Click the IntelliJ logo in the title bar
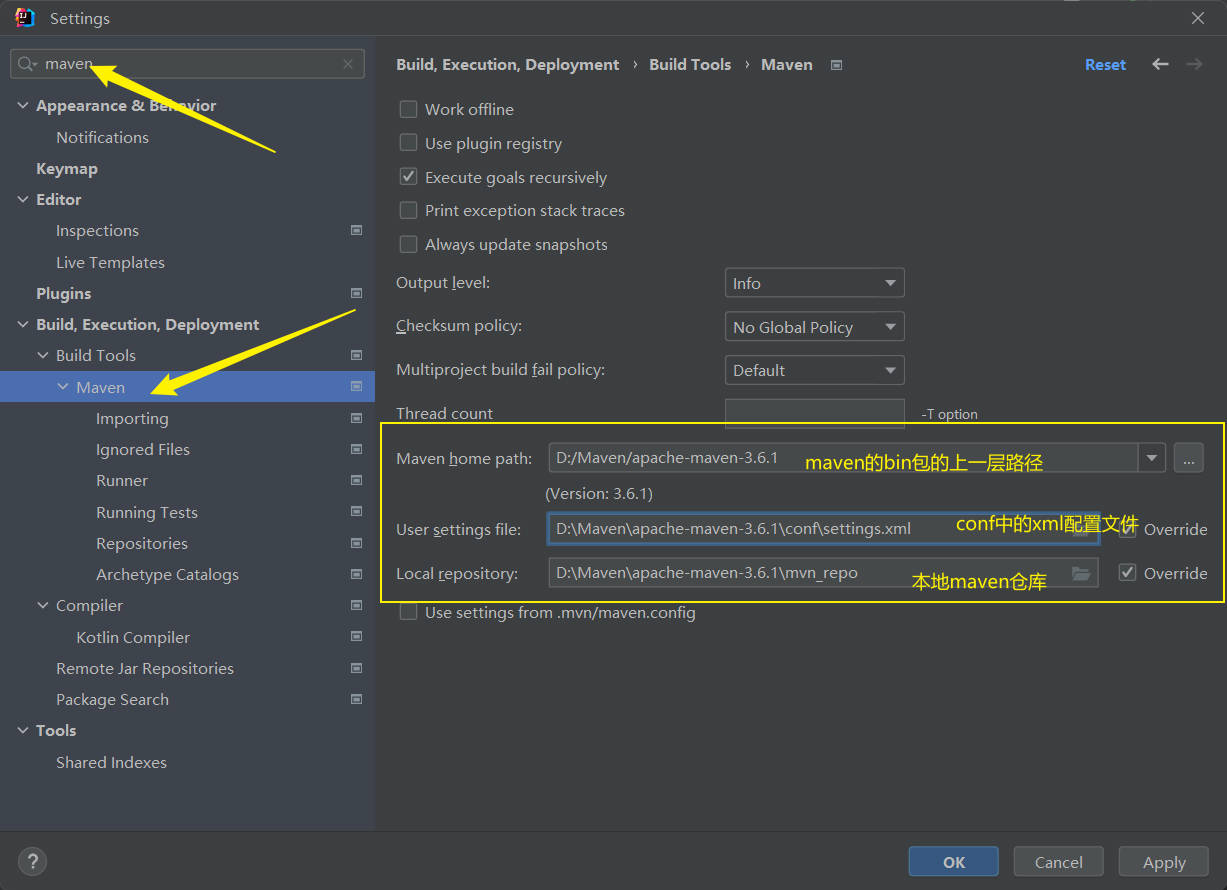Screen dimensions: 1227x890 (25, 18)
